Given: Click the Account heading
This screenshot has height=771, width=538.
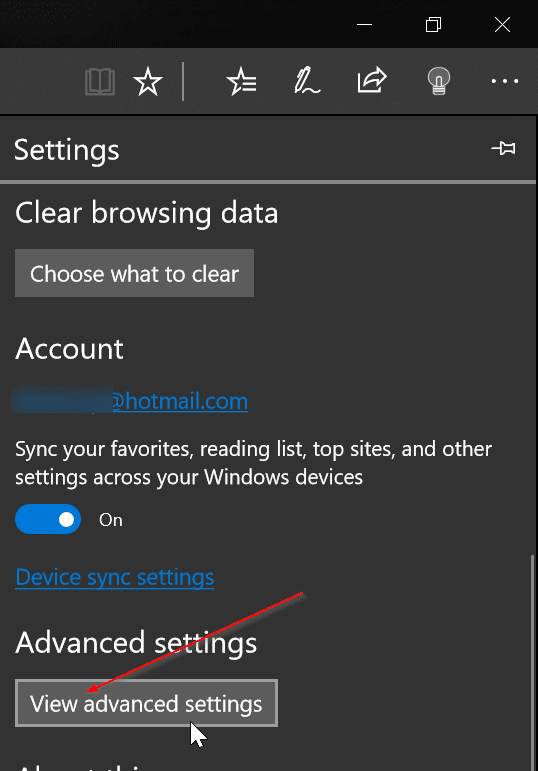Looking at the screenshot, I should (69, 349).
